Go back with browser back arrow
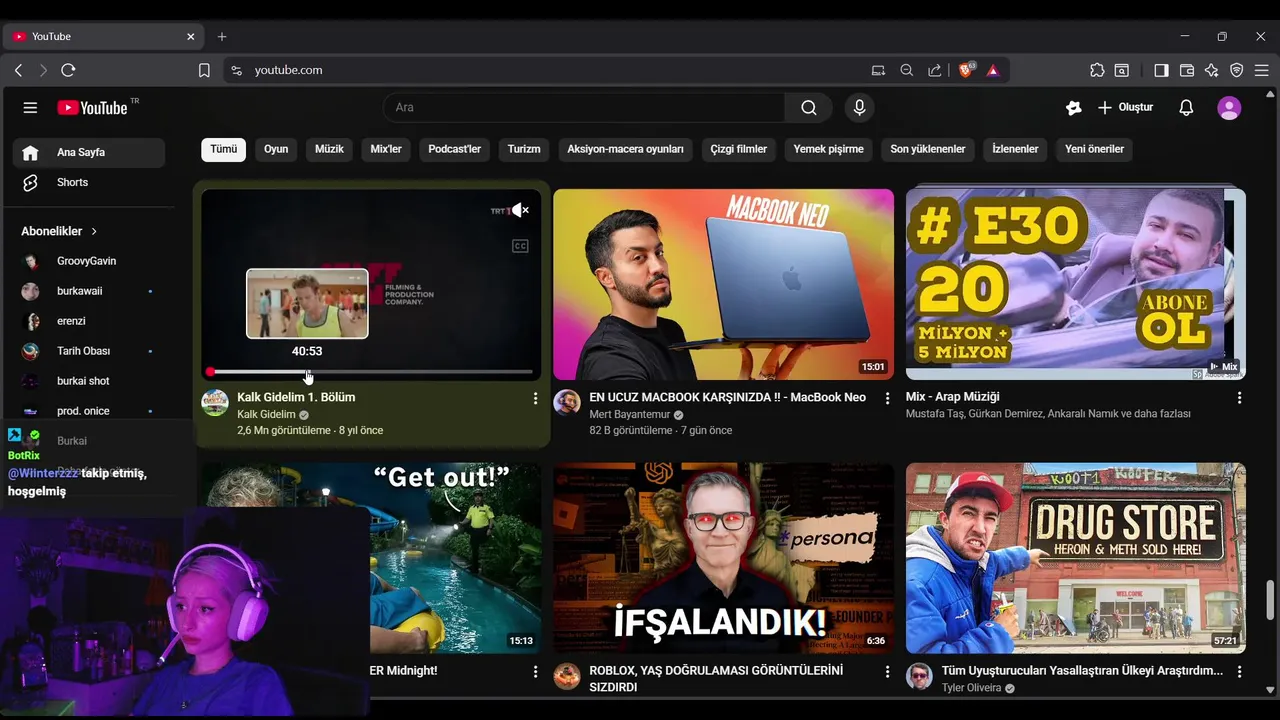 coord(18,70)
